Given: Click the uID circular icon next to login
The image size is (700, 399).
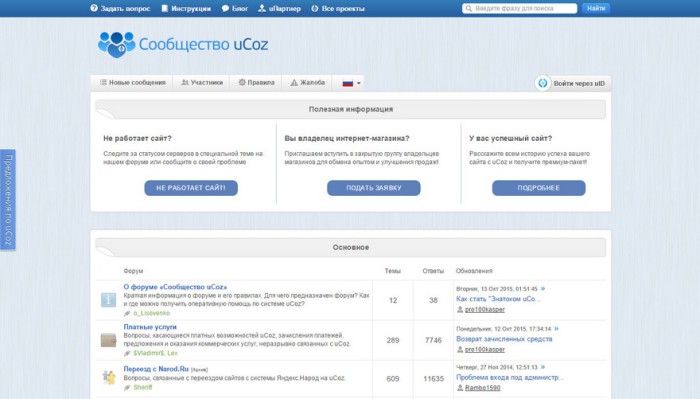Looking at the screenshot, I should 543,83.
